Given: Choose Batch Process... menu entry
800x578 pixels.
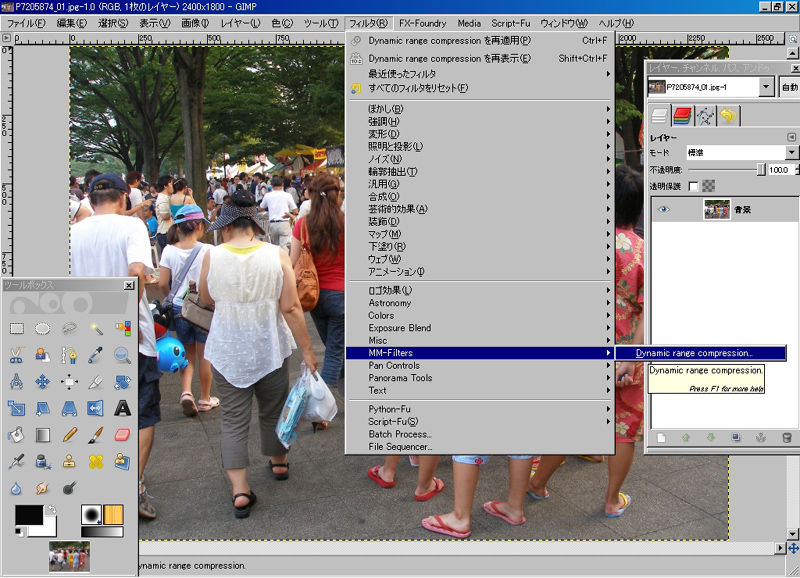Looking at the screenshot, I should click(x=480, y=434).
